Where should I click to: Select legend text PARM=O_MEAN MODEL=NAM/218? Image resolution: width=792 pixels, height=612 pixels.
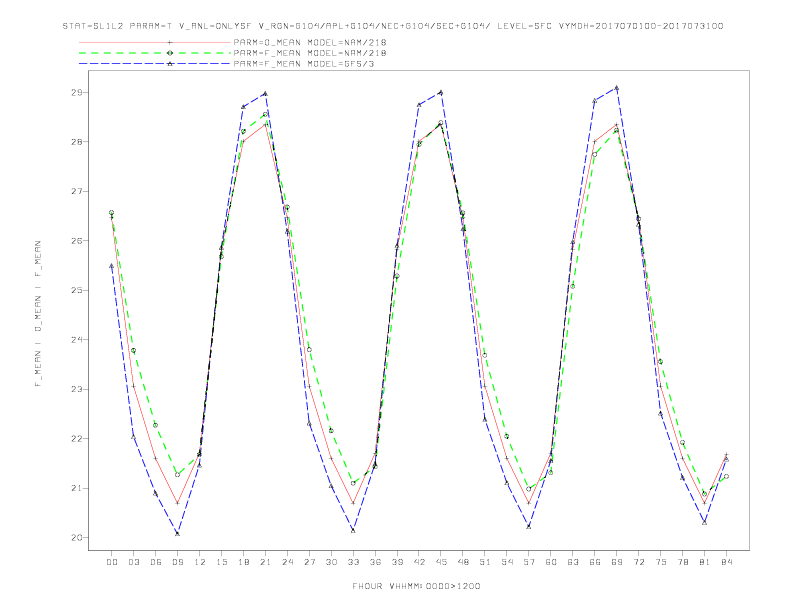[x=310, y=42]
